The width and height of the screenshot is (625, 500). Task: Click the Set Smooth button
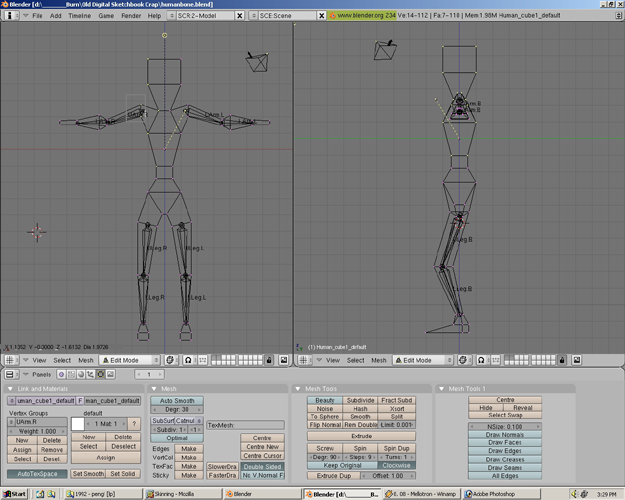click(x=88, y=474)
